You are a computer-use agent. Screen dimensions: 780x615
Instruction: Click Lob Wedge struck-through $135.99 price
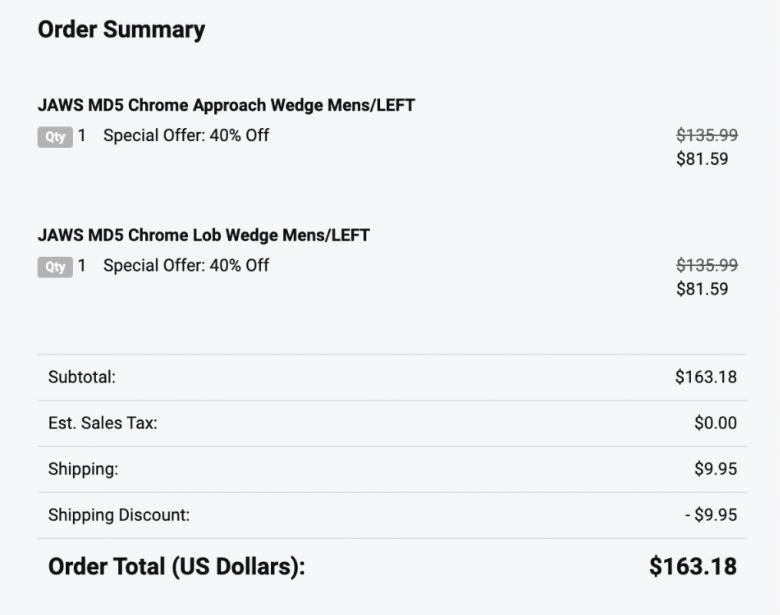click(707, 265)
